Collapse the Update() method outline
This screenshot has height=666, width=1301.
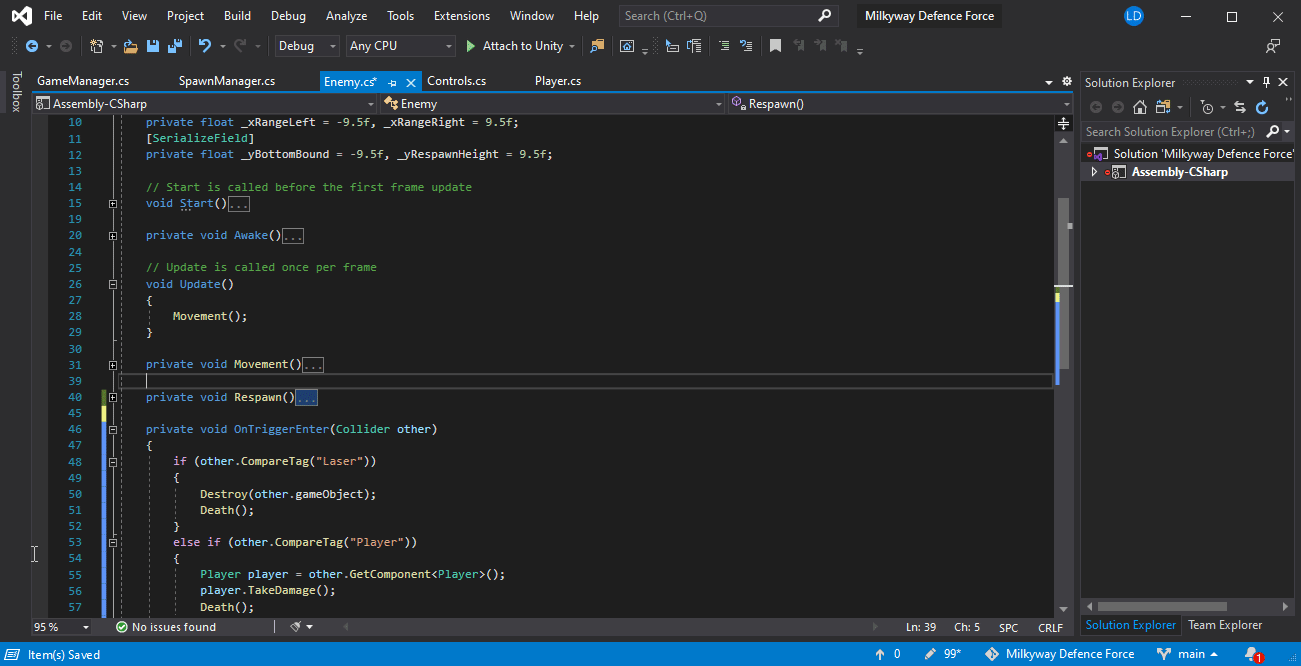113,284
